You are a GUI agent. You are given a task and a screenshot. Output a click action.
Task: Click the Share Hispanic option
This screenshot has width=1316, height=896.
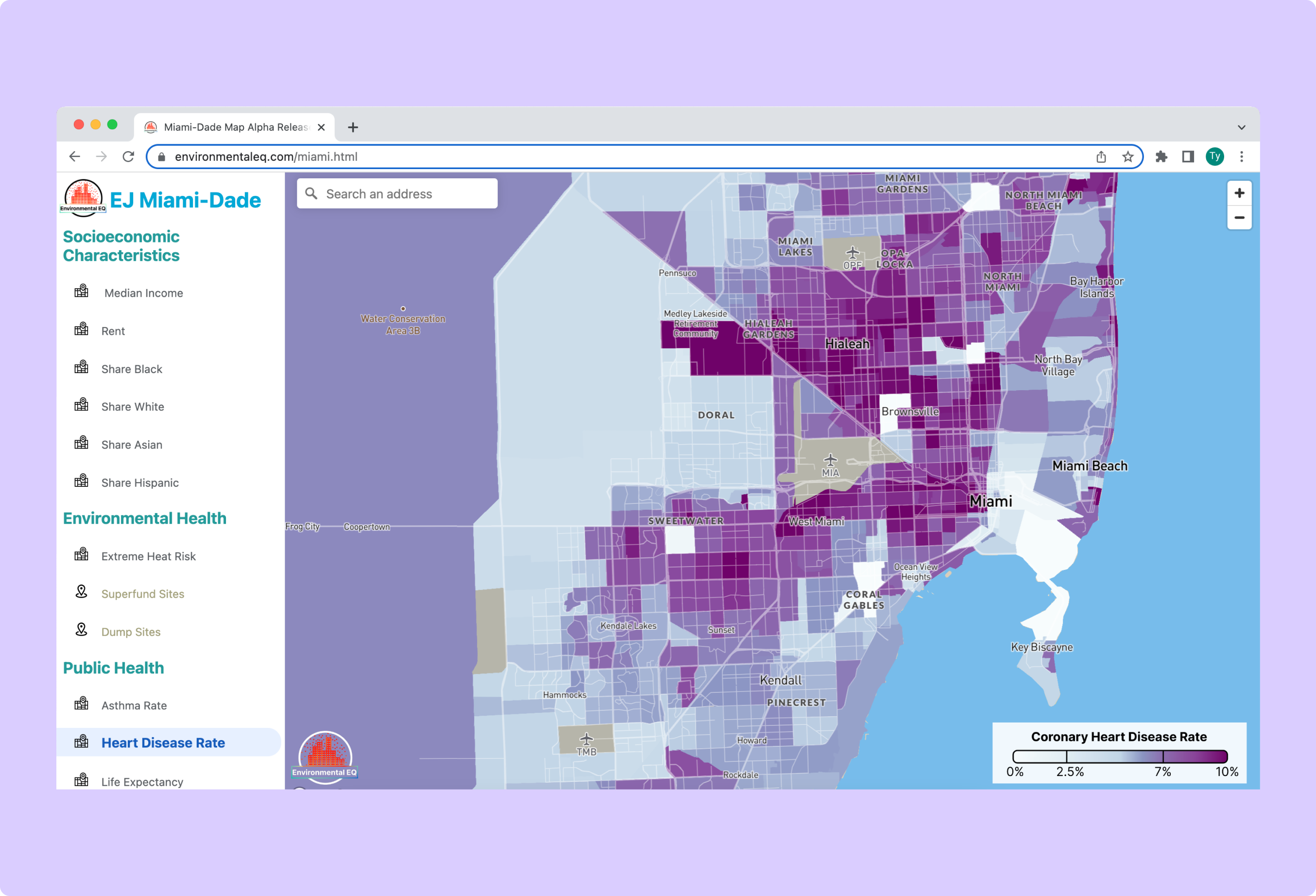(140, 483)
